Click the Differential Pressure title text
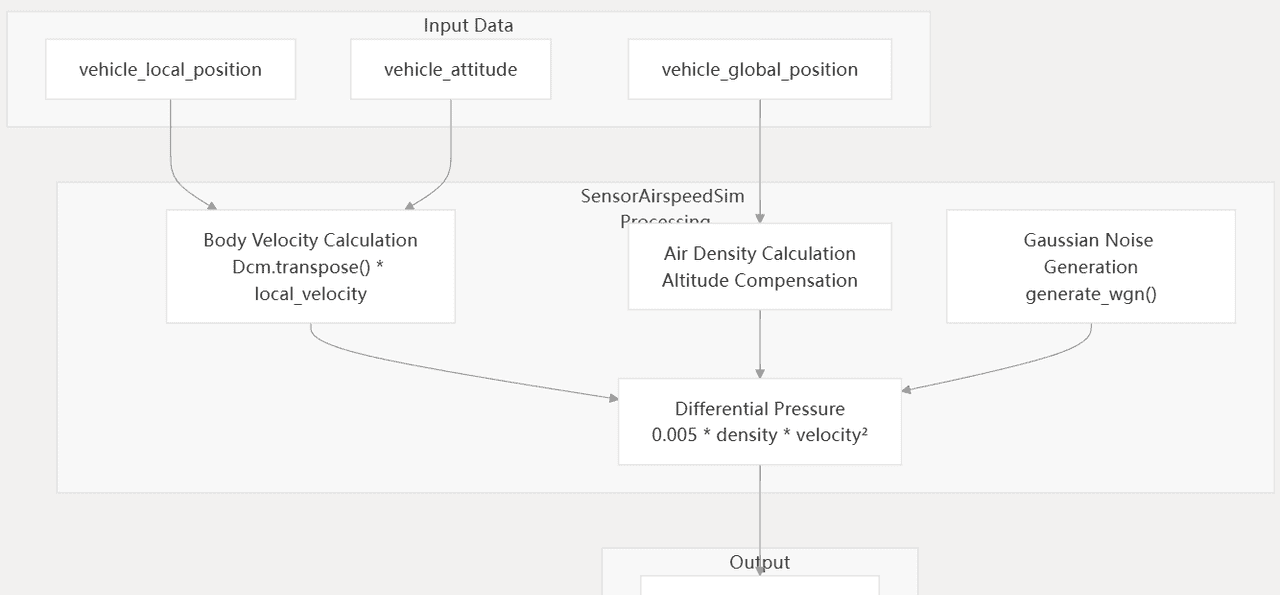1280x595 pixels. click(759, 409)
